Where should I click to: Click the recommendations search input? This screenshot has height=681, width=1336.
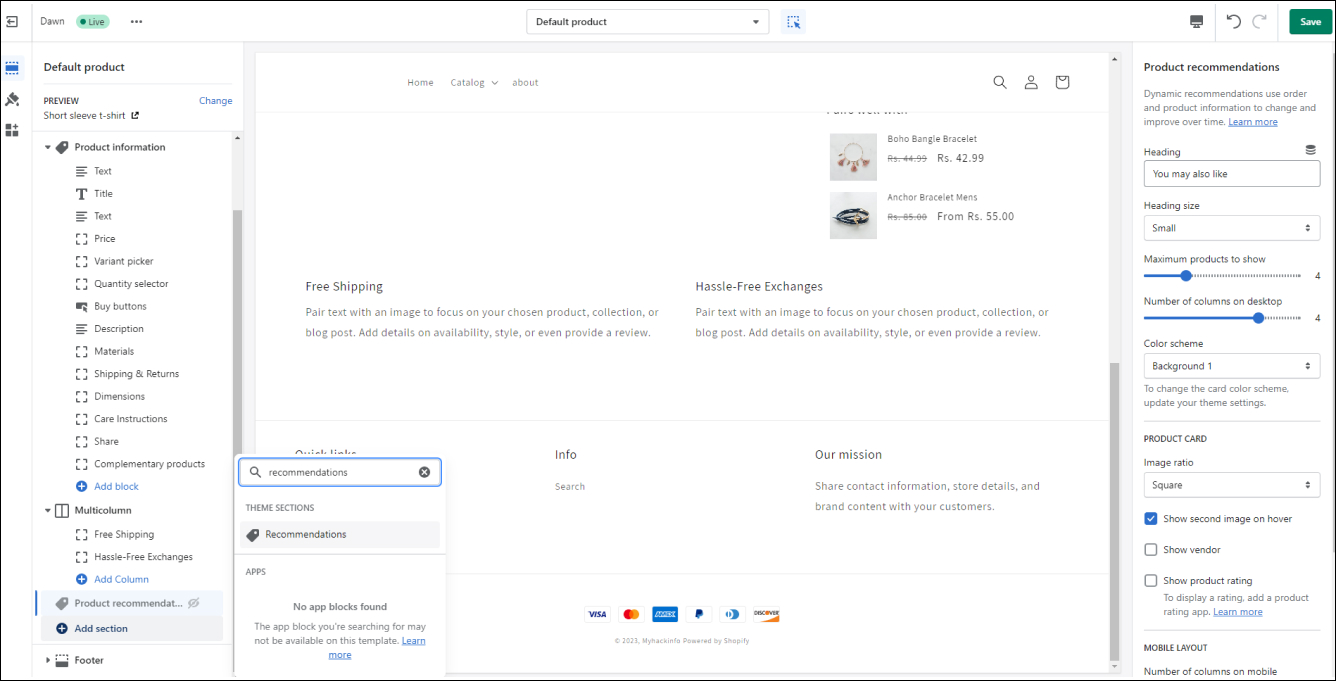340,472
